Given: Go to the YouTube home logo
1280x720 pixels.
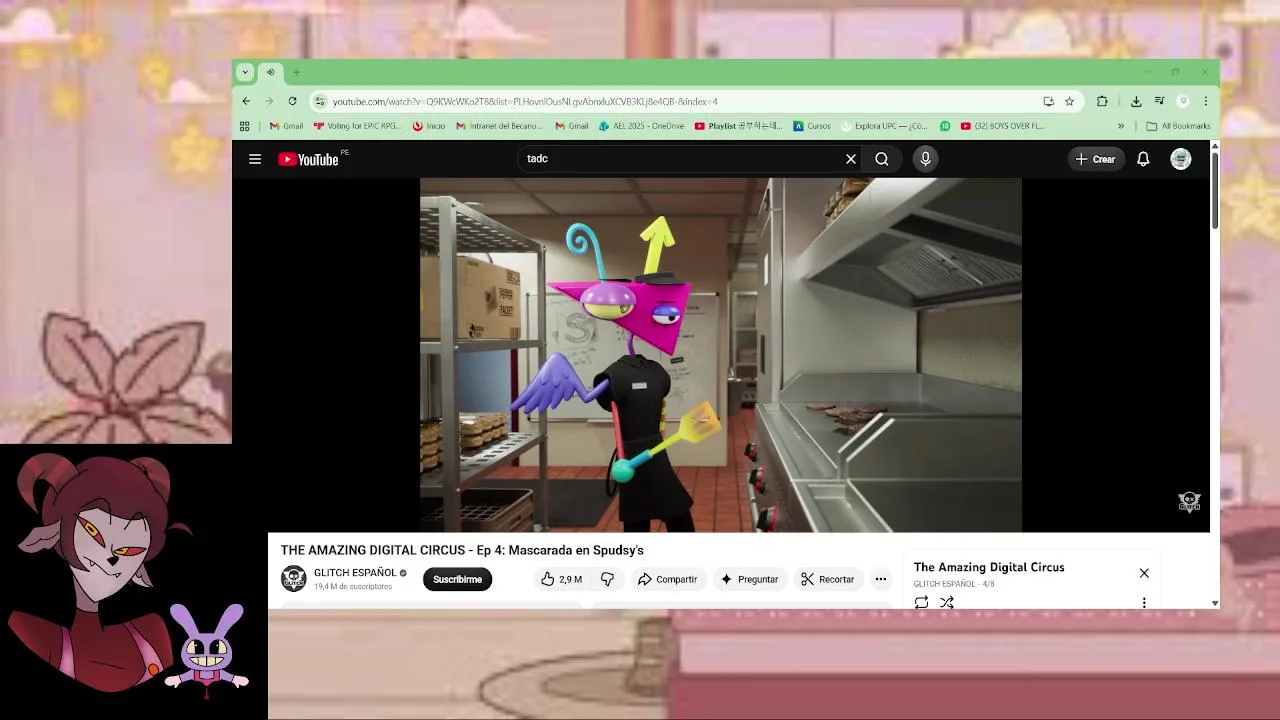Looking at the screenshot, I should [x=308, y=159].
